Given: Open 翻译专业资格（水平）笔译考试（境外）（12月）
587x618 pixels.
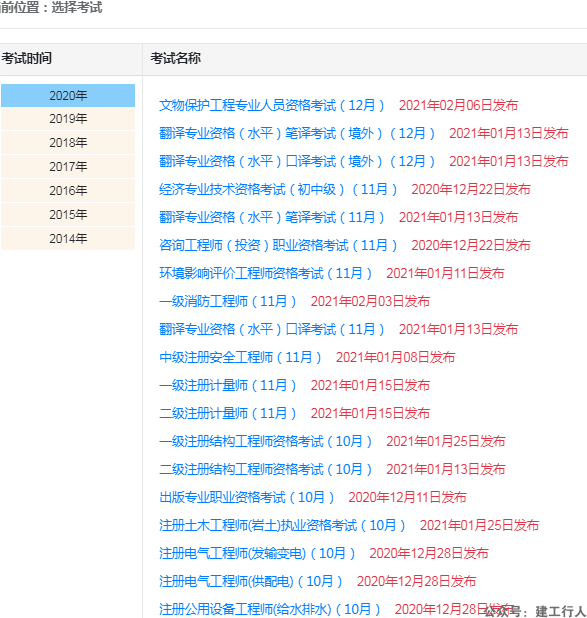Looking at the screenshot, I should point(297,133).
